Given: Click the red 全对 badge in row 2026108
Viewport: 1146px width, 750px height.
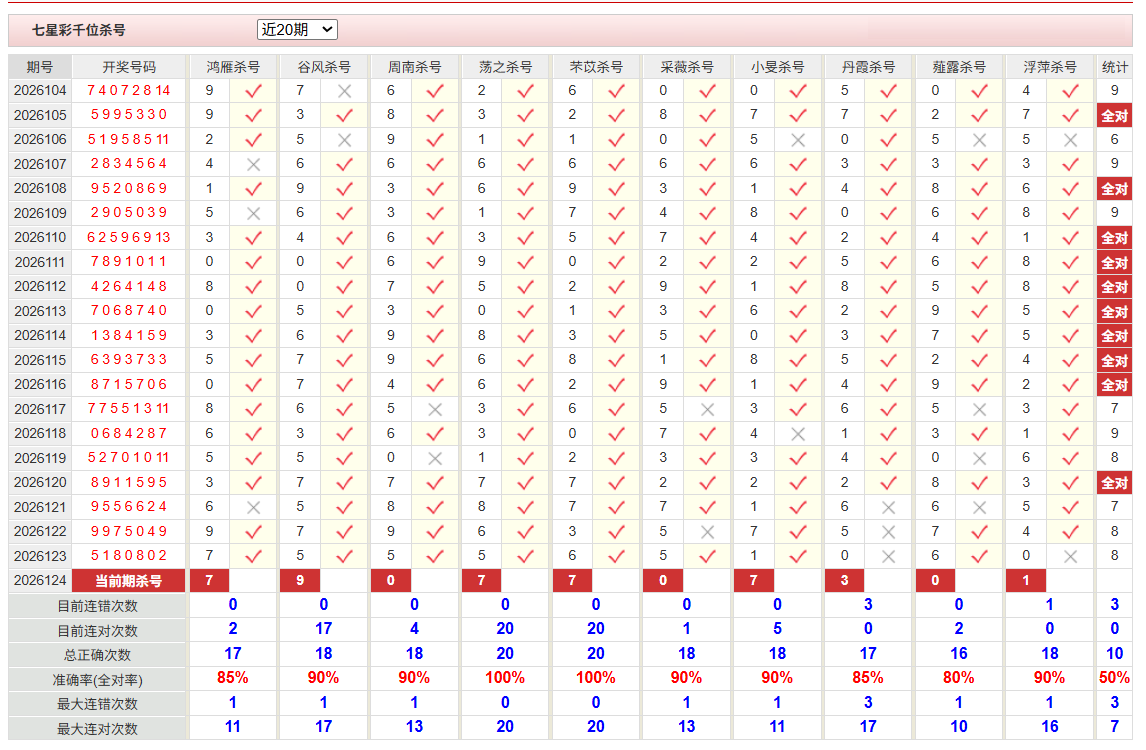Looking at the screenshot, I should coord(1115,189).
